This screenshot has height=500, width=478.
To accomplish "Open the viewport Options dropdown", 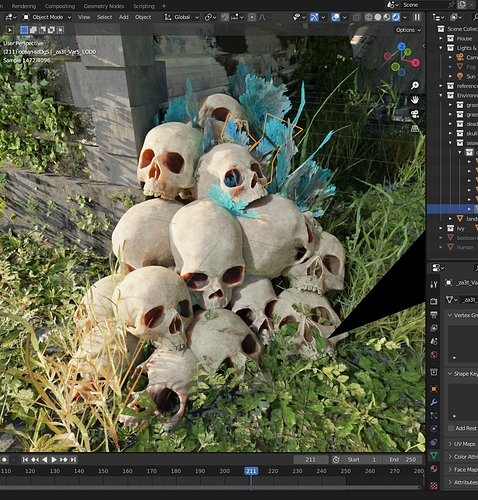I will coord(408,30).
